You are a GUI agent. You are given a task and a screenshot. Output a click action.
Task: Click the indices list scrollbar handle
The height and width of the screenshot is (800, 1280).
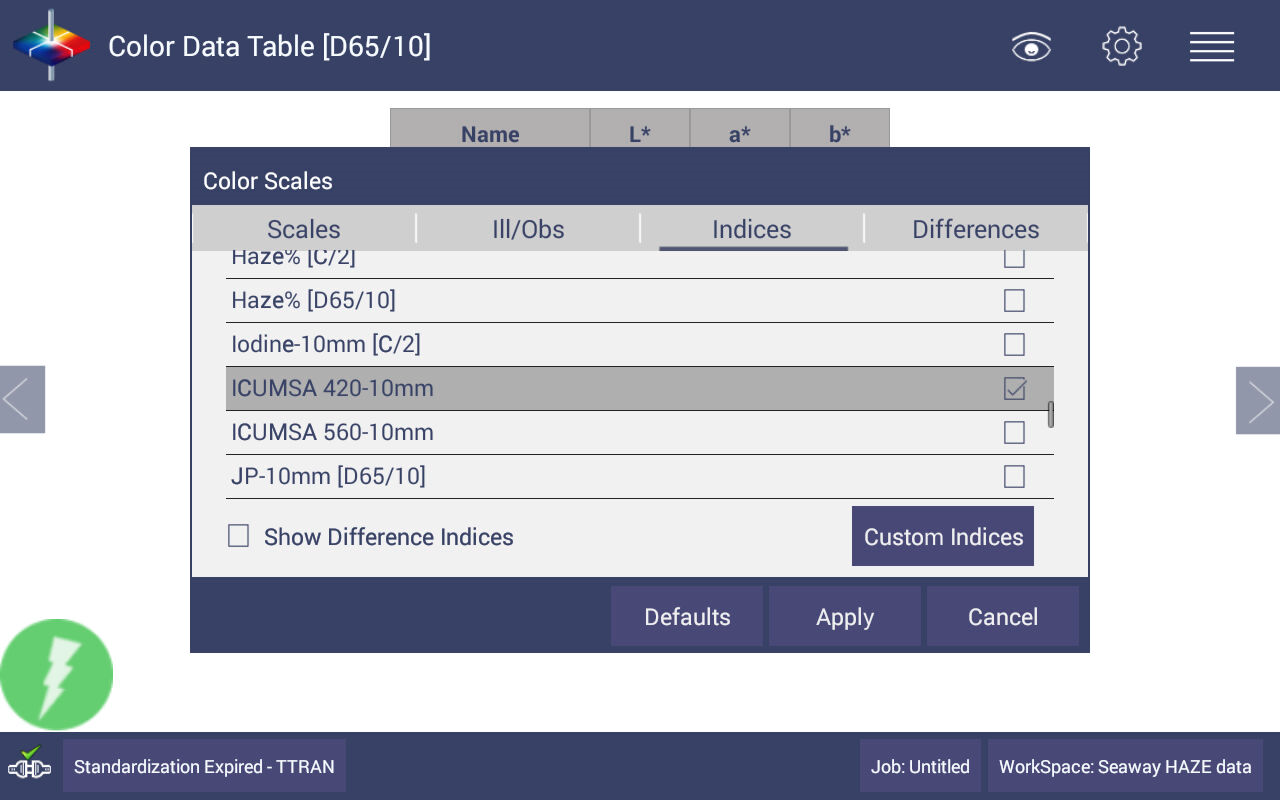tap(1050, 414)
